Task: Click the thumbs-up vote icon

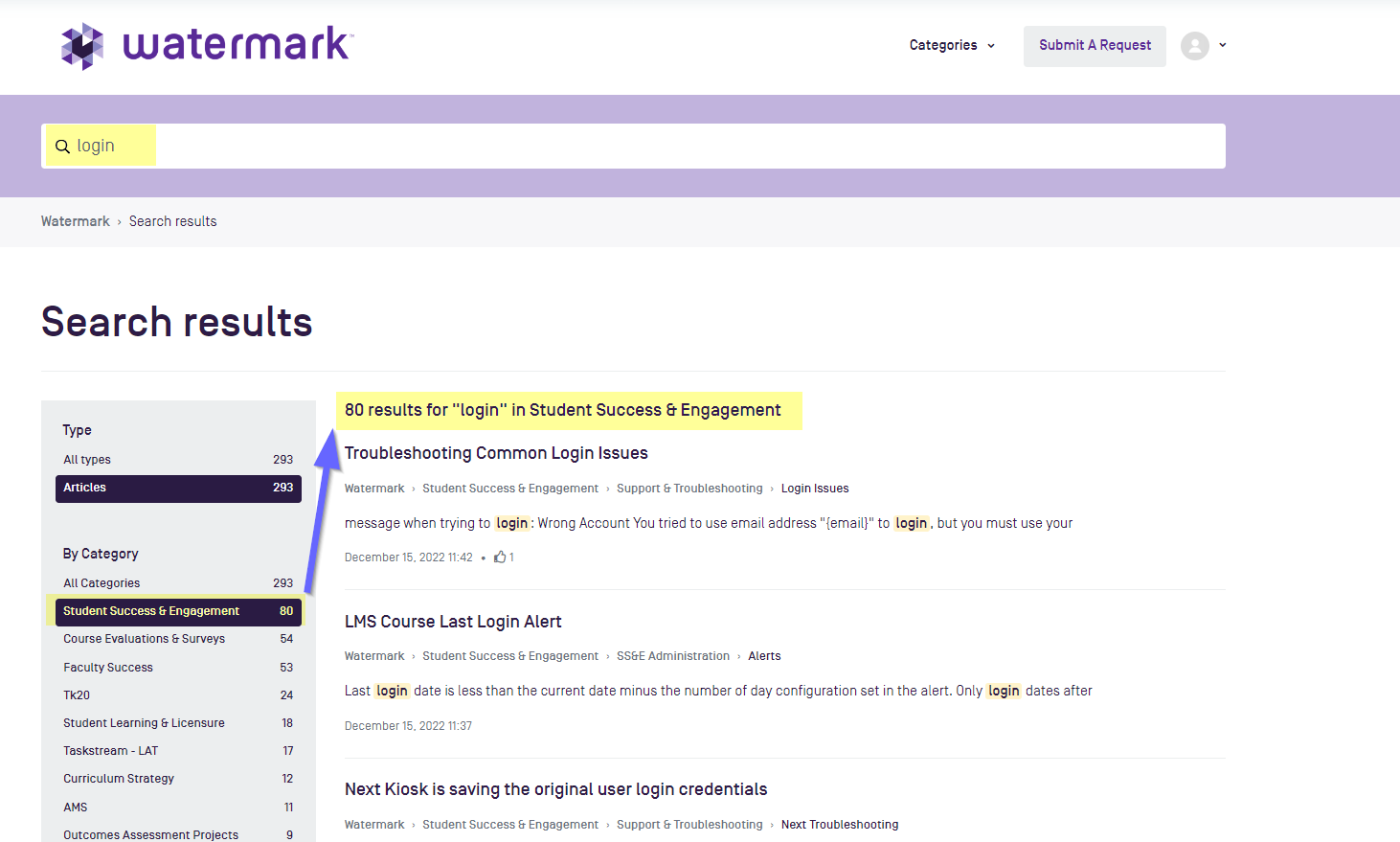Action: click(x=500, y=557)
